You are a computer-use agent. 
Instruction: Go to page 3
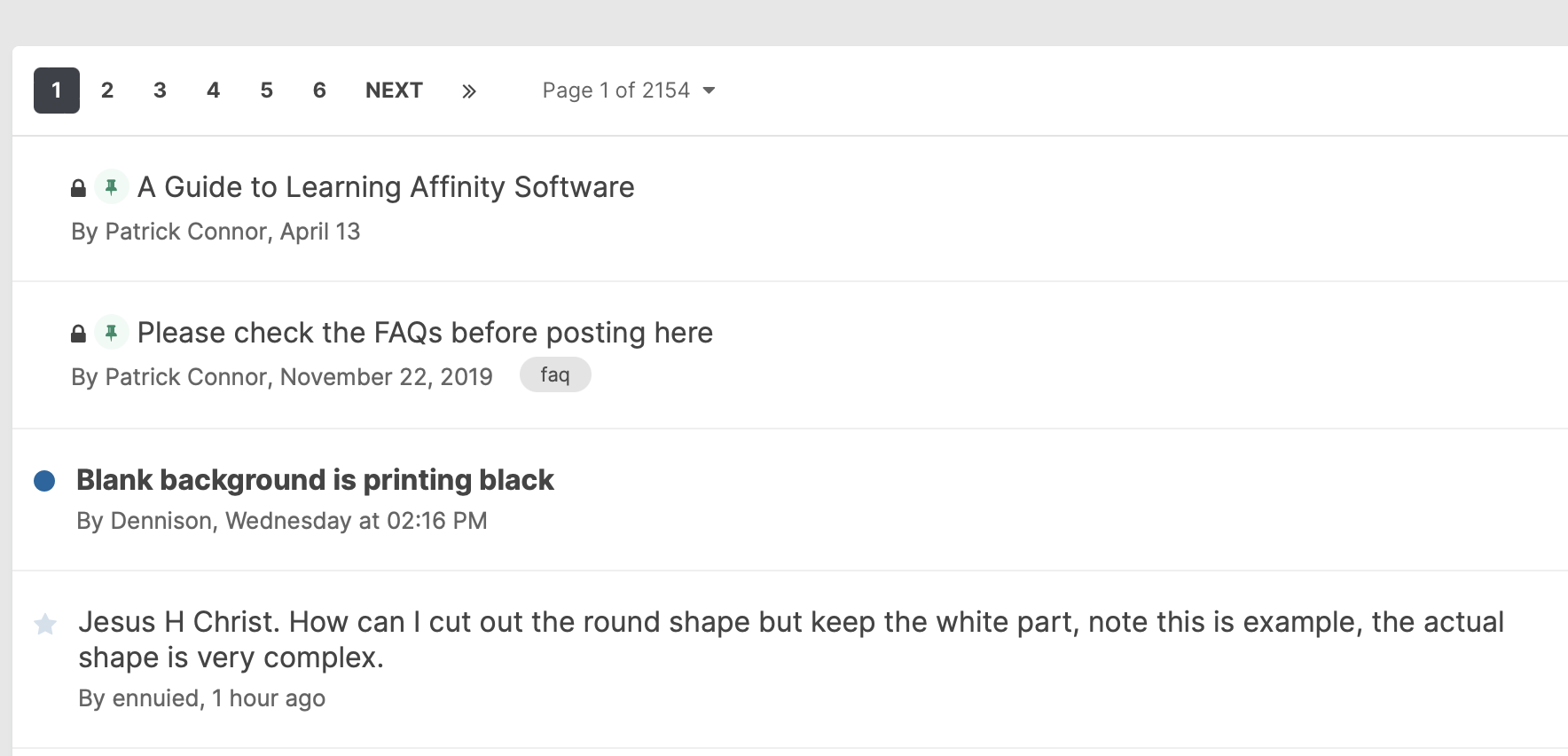tap(160, 91)
